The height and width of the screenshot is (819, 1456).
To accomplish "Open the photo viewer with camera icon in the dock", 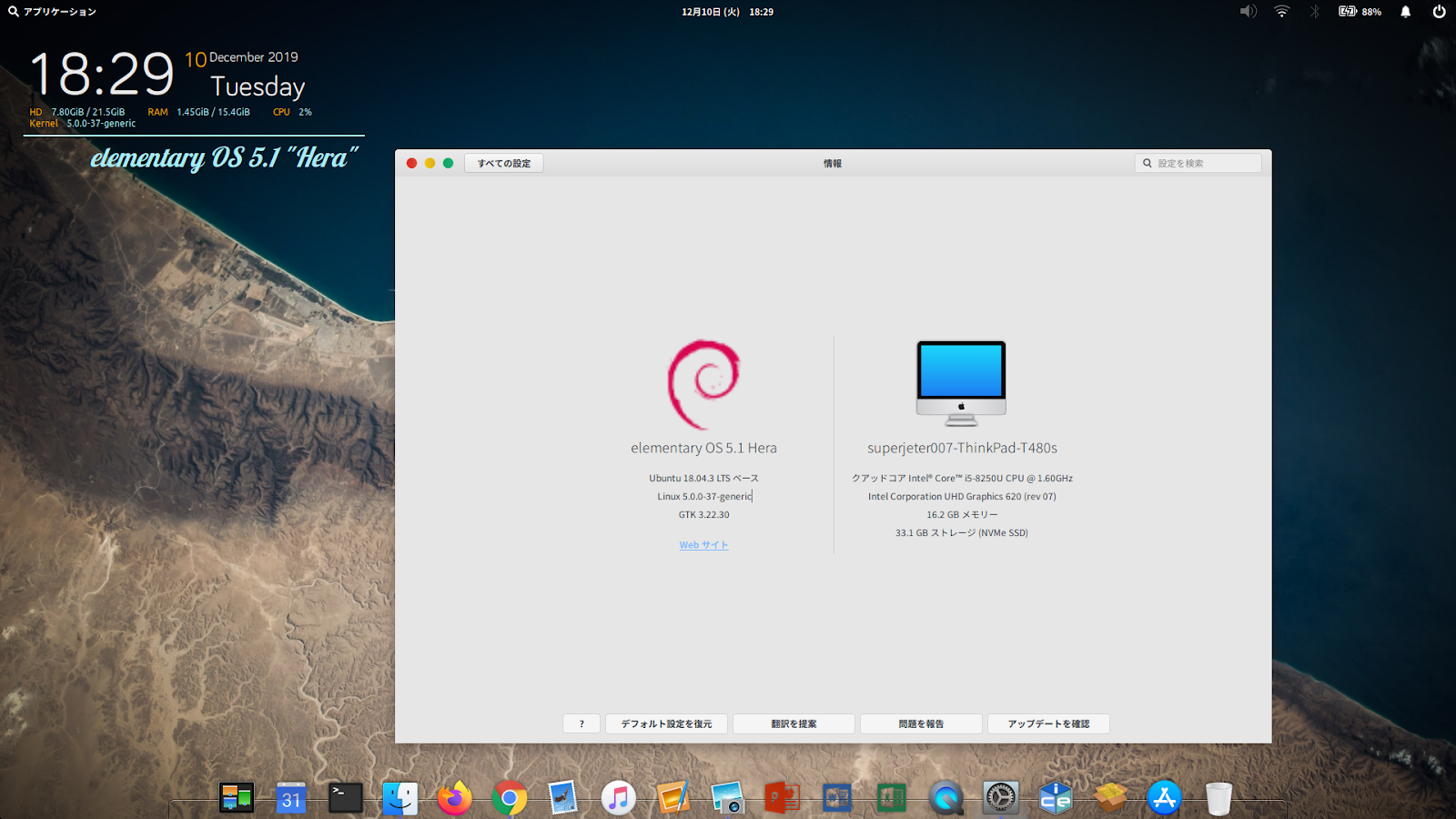I will (728, 798).
